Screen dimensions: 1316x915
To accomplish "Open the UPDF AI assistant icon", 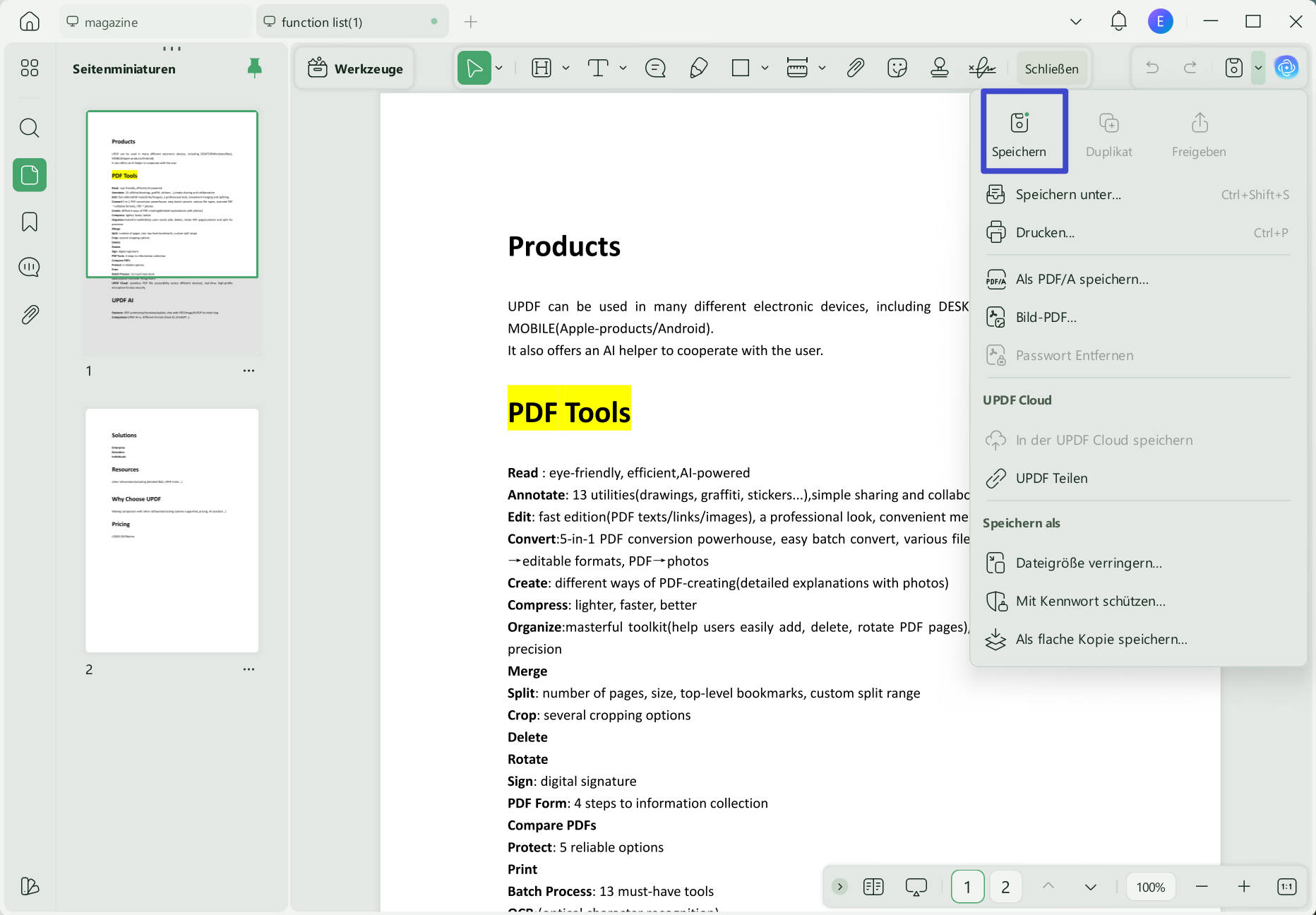I will pos(1286,68).
